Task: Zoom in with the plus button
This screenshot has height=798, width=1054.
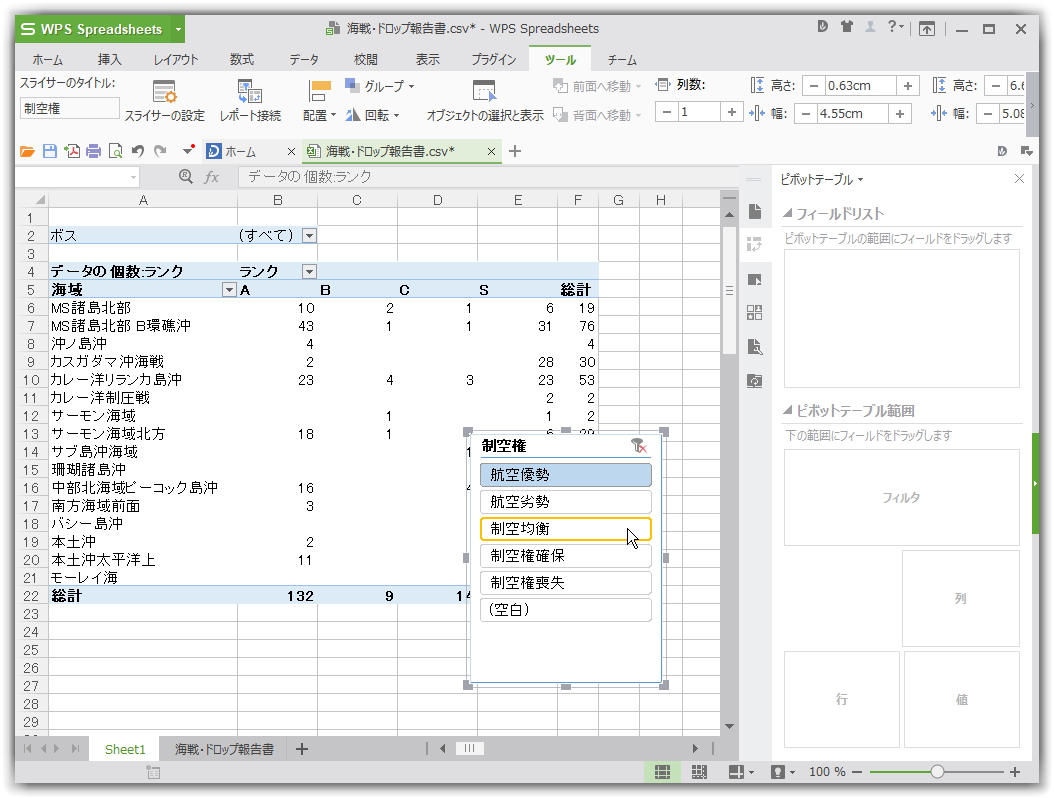Action: [1015, 772]
